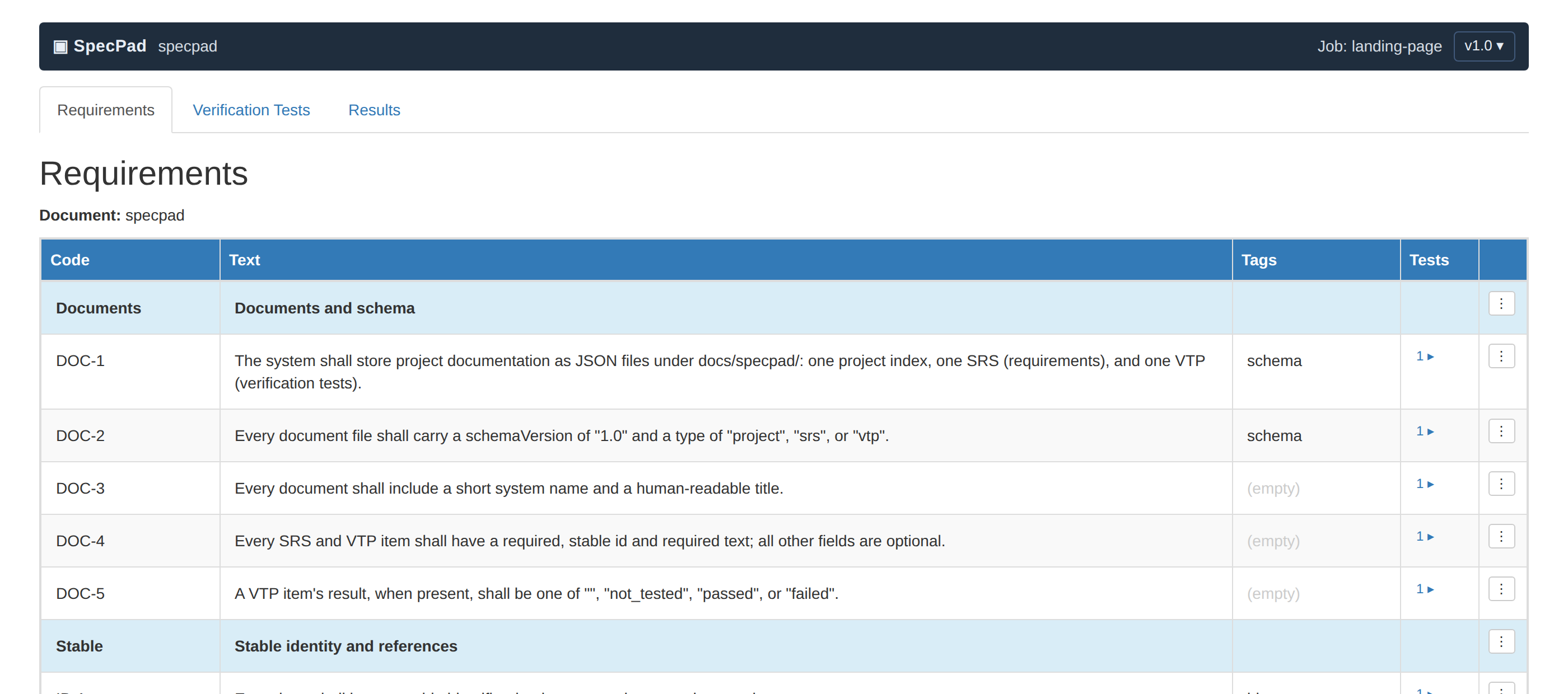
Task: Expand the tests list for DOC-3
Action: coord(1425,484)
